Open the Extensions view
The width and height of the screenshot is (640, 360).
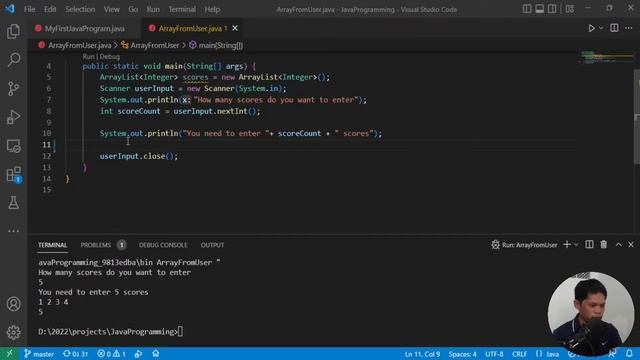[13, 174]
